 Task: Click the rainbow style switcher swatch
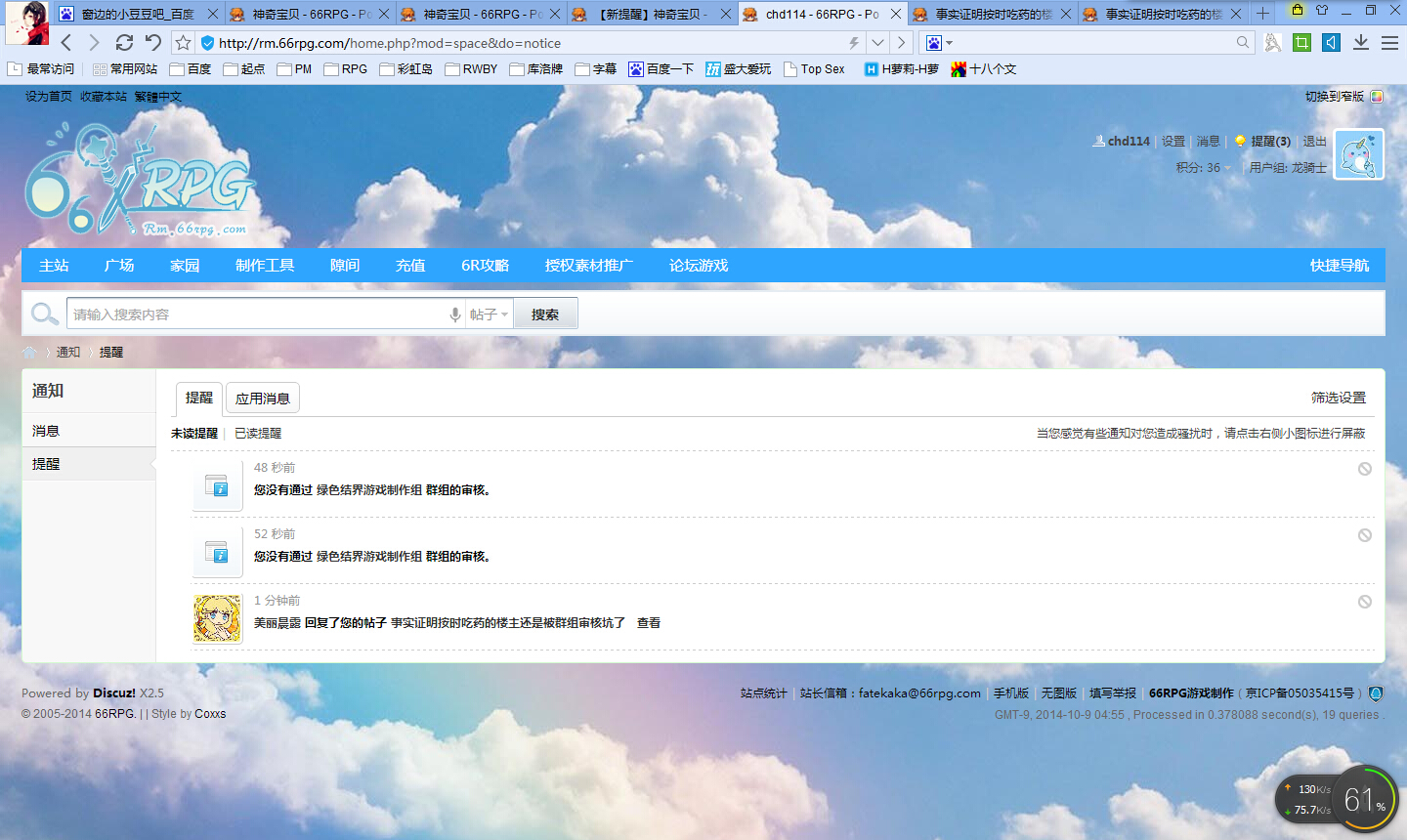pyautogui.click(x=1377, y=97)
